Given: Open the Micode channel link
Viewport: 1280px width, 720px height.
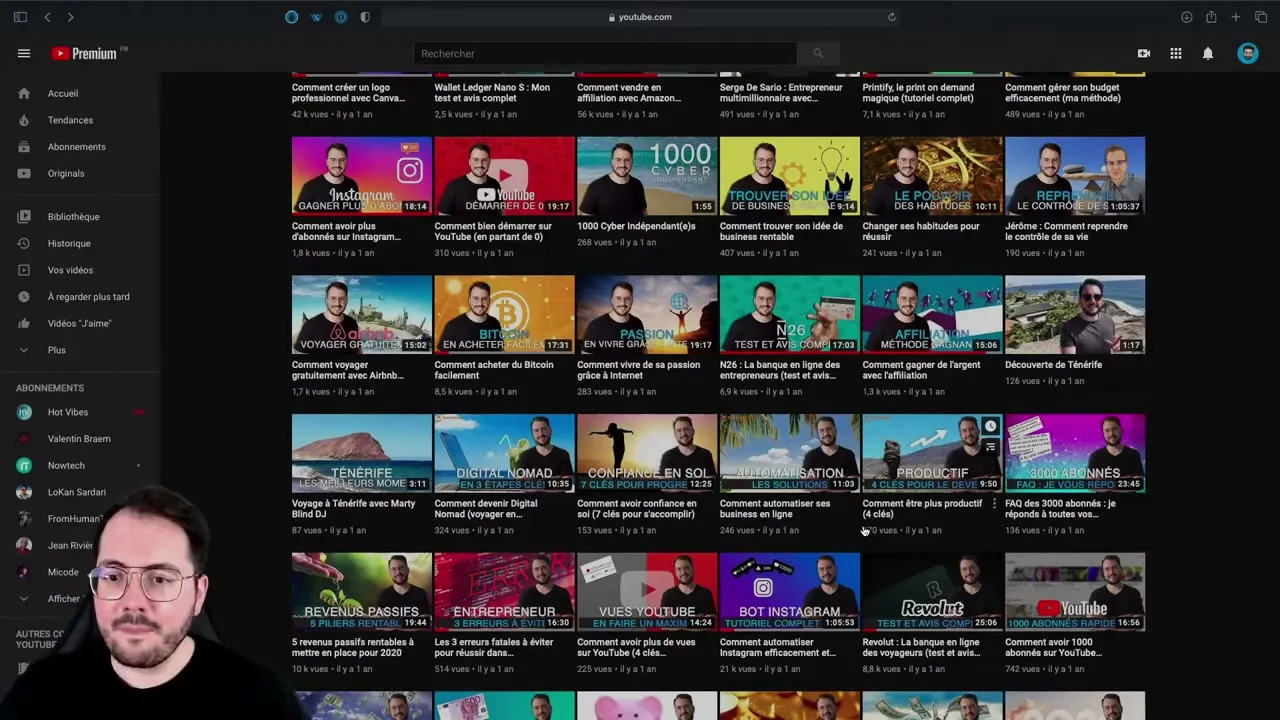Looking at the screenshot, I should 63,571.
